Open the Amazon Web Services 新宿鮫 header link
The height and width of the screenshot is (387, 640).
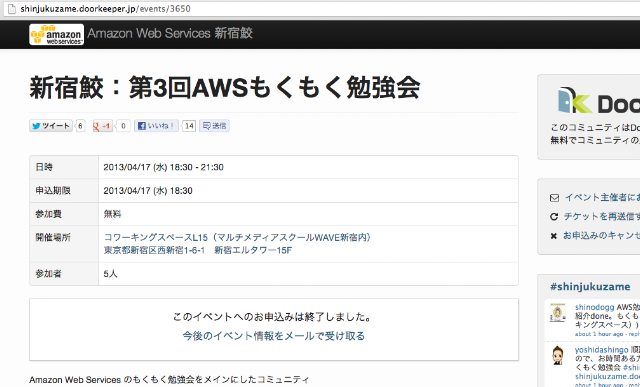pyautogui.click(x=170, y=33)
